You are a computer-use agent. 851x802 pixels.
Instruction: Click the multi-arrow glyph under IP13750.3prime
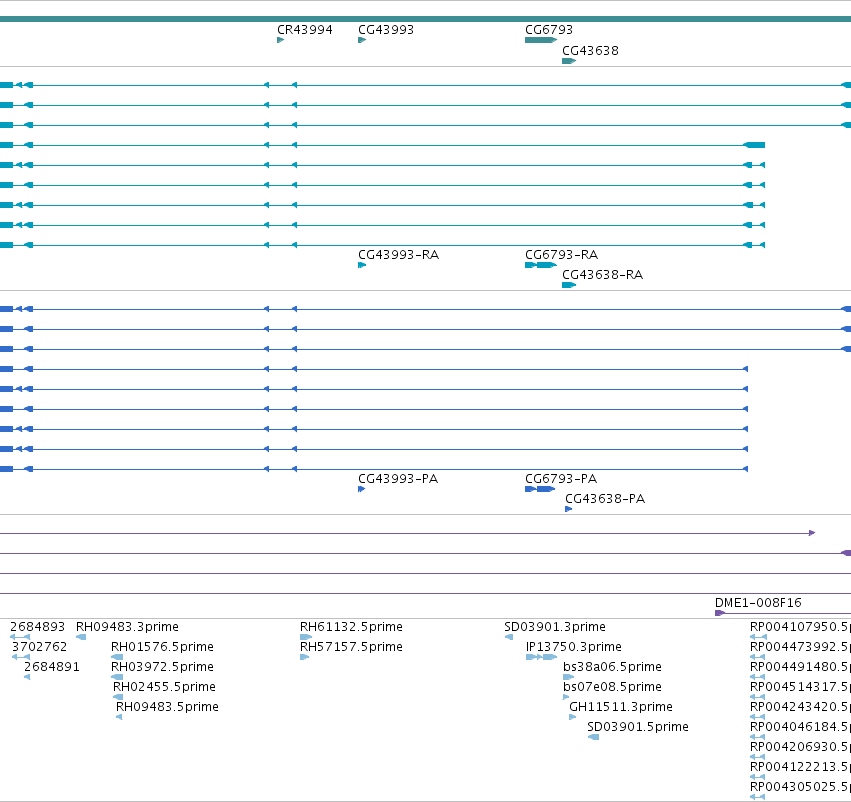541,657
